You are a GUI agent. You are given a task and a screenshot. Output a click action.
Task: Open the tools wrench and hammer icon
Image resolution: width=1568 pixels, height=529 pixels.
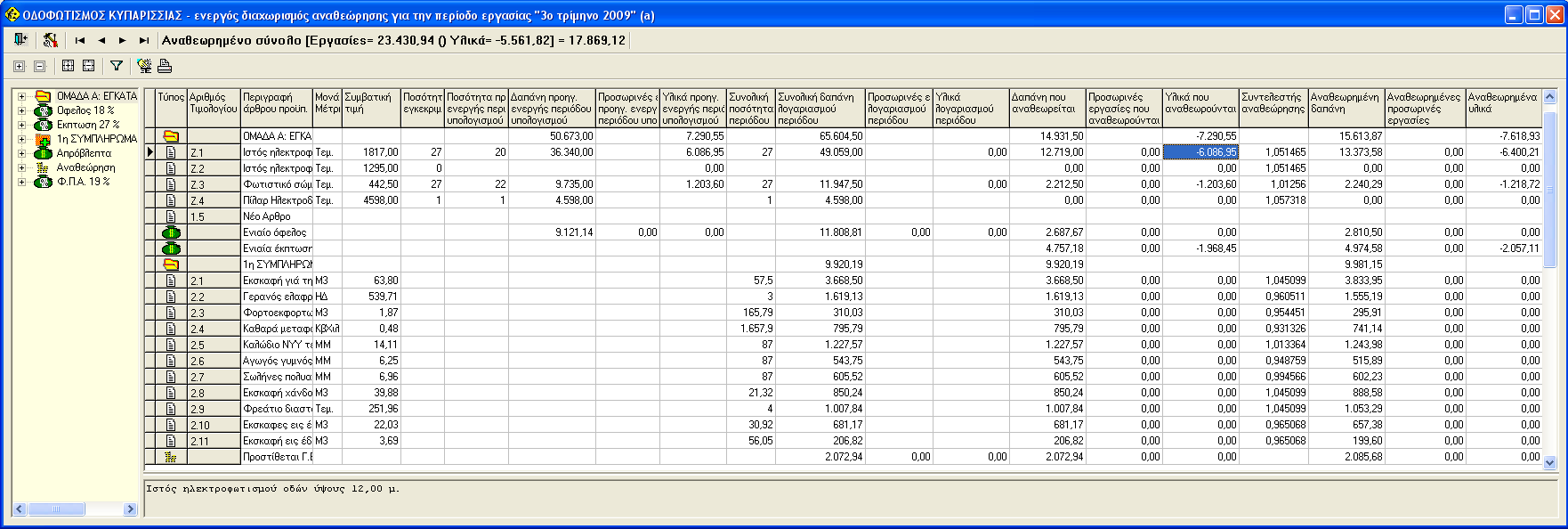click(x=50, y=40)
